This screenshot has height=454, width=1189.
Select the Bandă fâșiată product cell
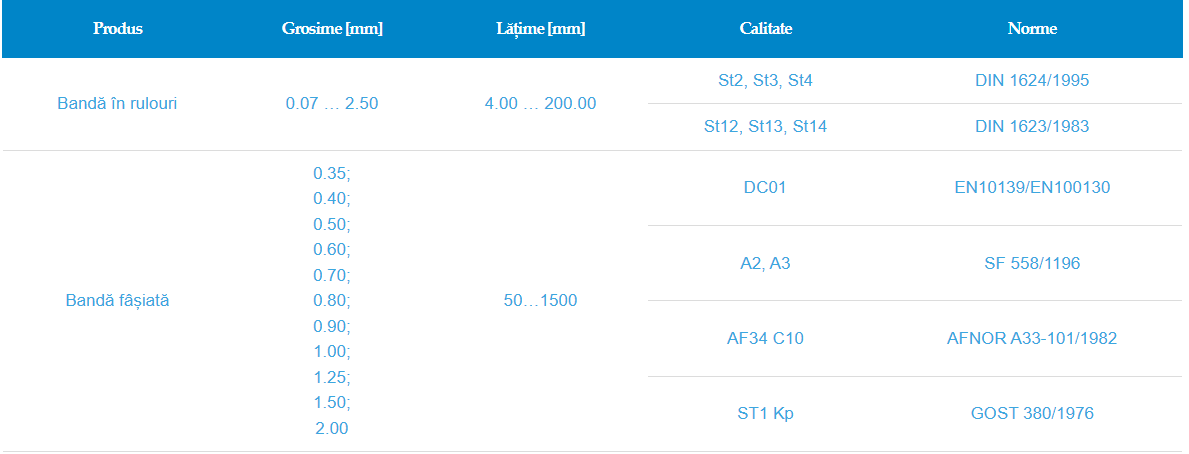click(118, 300)
